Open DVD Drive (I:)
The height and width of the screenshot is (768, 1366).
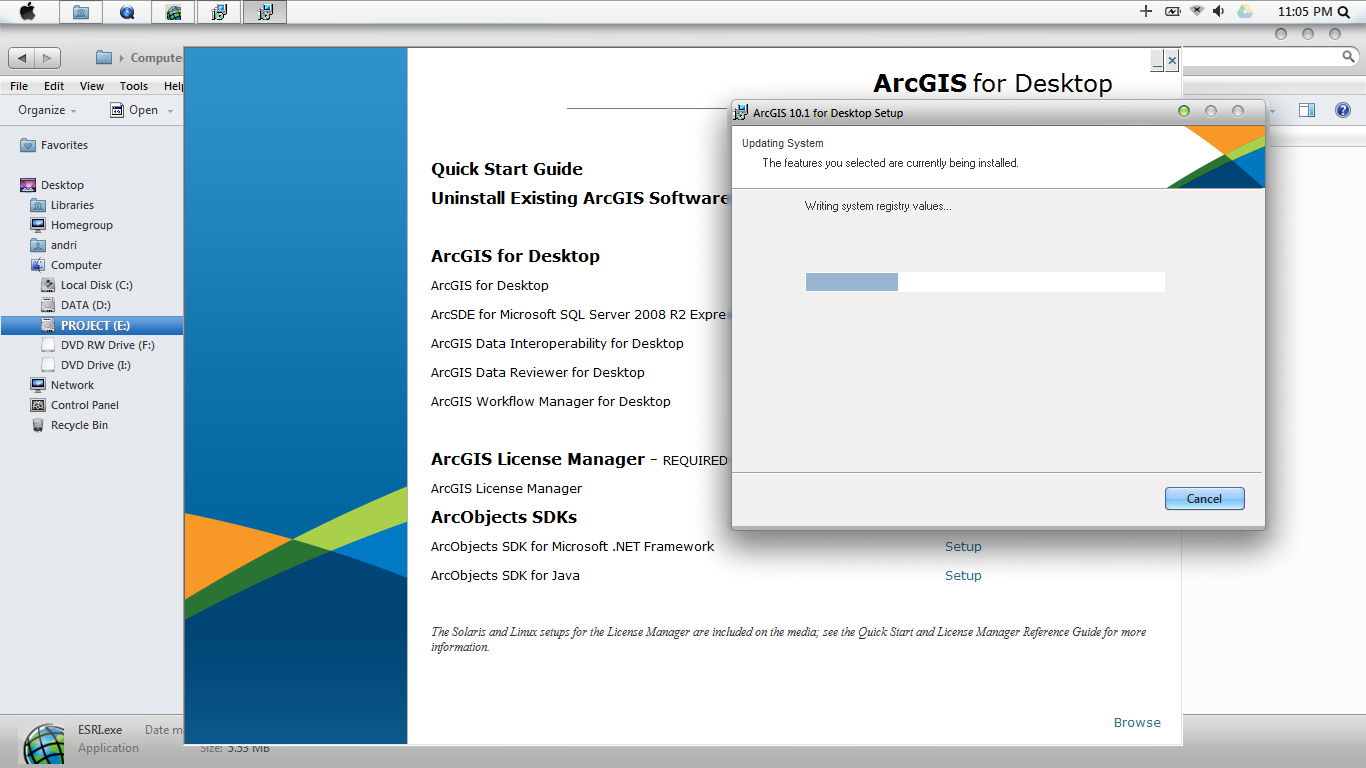coord(95,365)
